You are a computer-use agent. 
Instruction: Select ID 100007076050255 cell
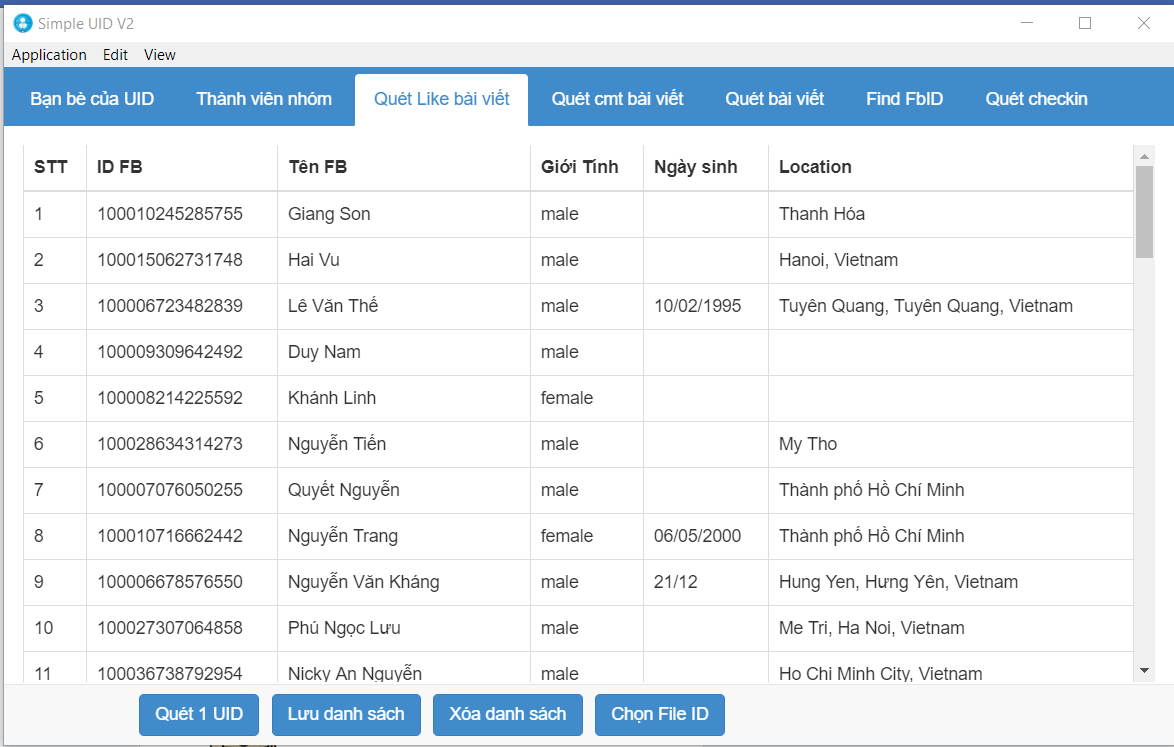coord(182,491)
